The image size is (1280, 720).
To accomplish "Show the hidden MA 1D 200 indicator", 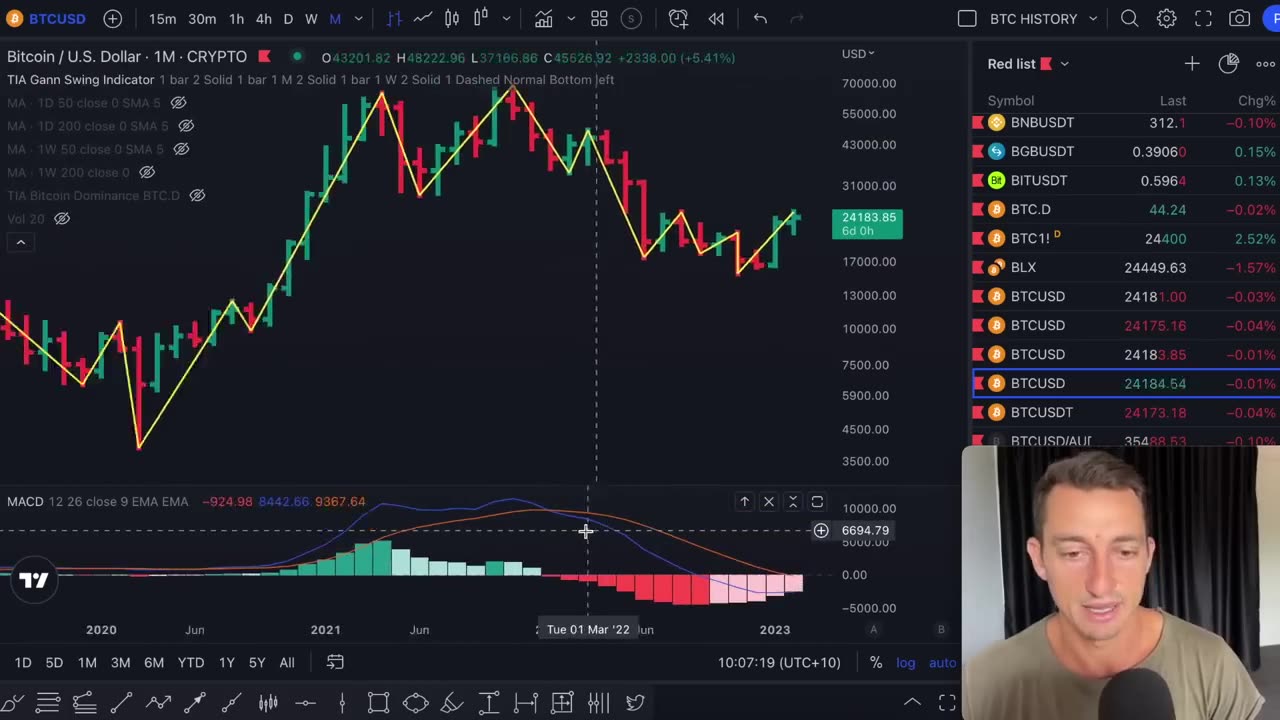I will (185, 126).
